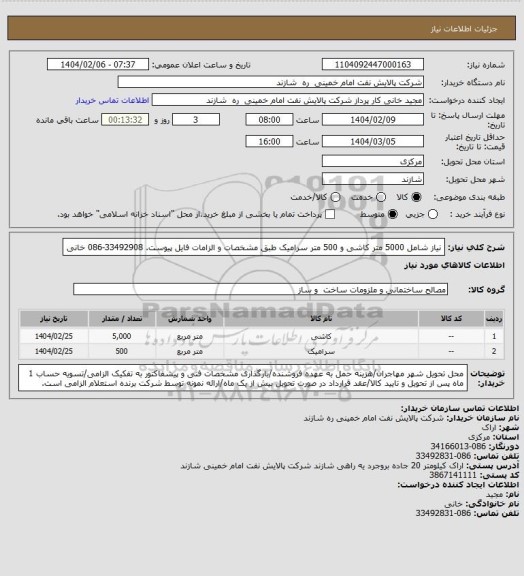Select the کاشی item name cell
The height and width of the screenshot is (576, 524).
(x=321, y=336)
